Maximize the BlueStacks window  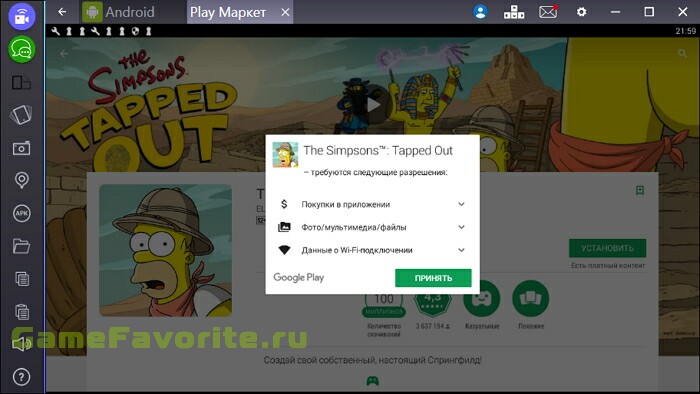649,12
